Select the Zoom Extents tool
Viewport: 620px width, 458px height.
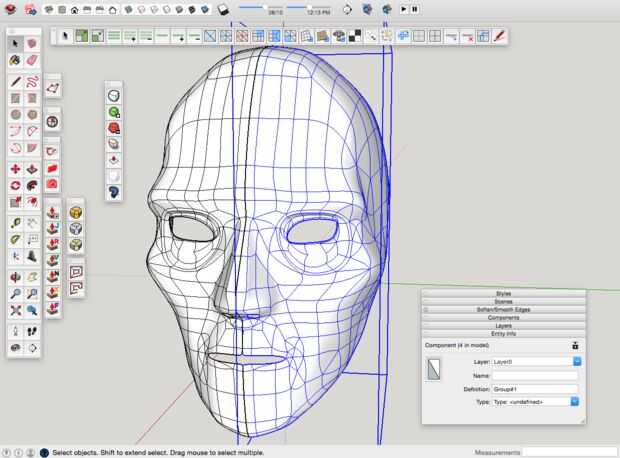click(x=15, y=311)
